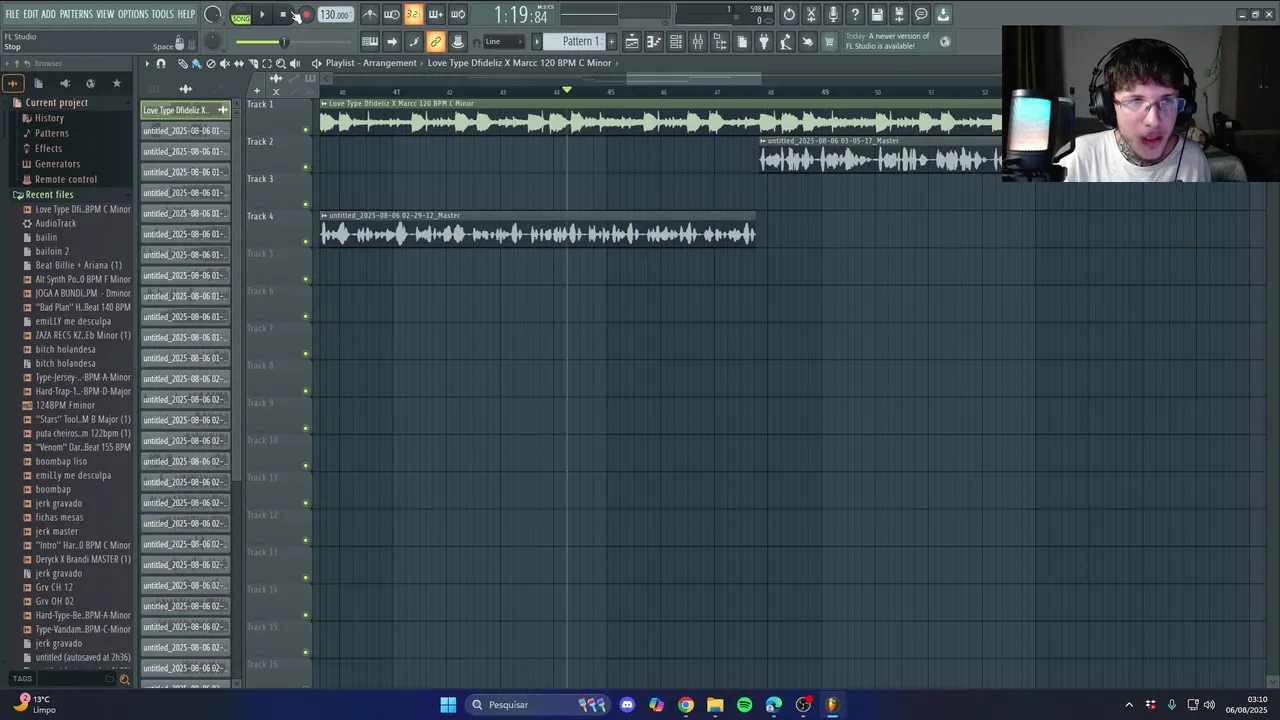1280x720 pixels.
Task: Click the red Record button
Action: [306, 15]
